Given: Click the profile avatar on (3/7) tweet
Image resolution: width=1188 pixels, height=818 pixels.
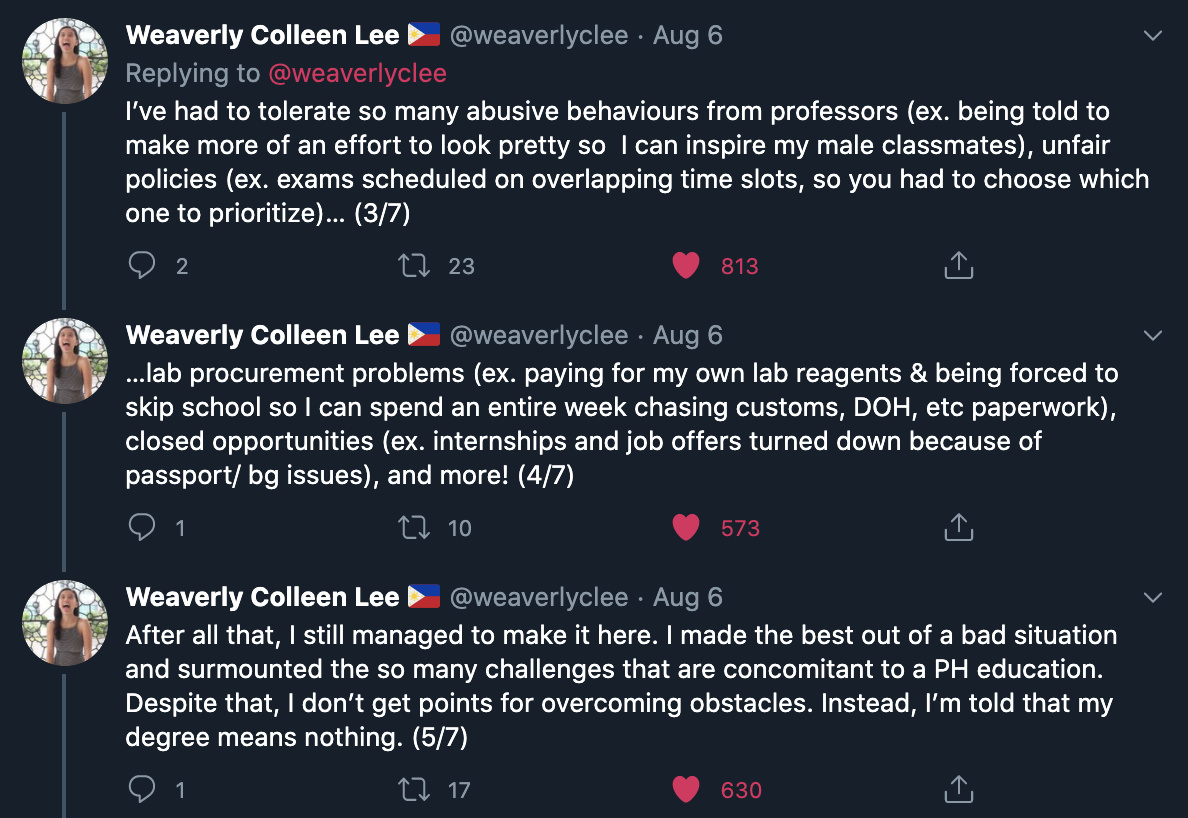Looking at the screenshot, I should click(x=65, y=60).
